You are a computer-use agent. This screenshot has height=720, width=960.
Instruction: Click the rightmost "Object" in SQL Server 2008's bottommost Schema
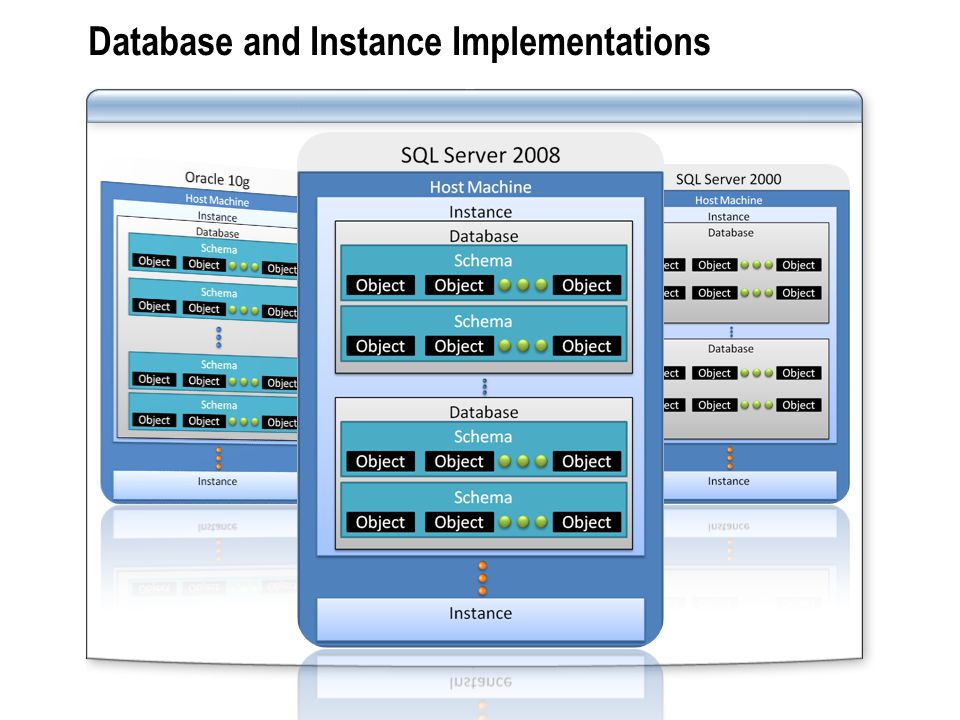click(587, 522)
